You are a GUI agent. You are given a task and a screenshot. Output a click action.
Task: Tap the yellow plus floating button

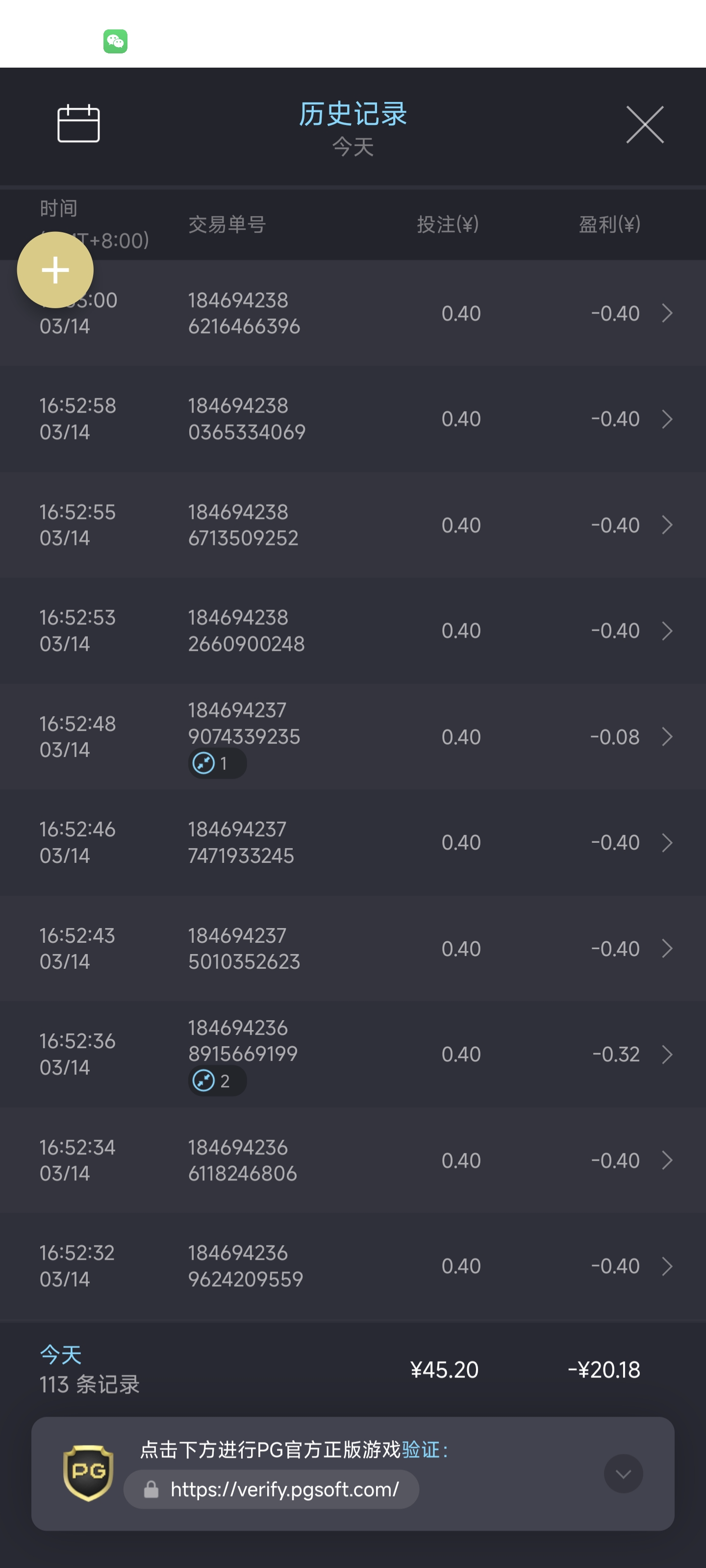(55, 269)
